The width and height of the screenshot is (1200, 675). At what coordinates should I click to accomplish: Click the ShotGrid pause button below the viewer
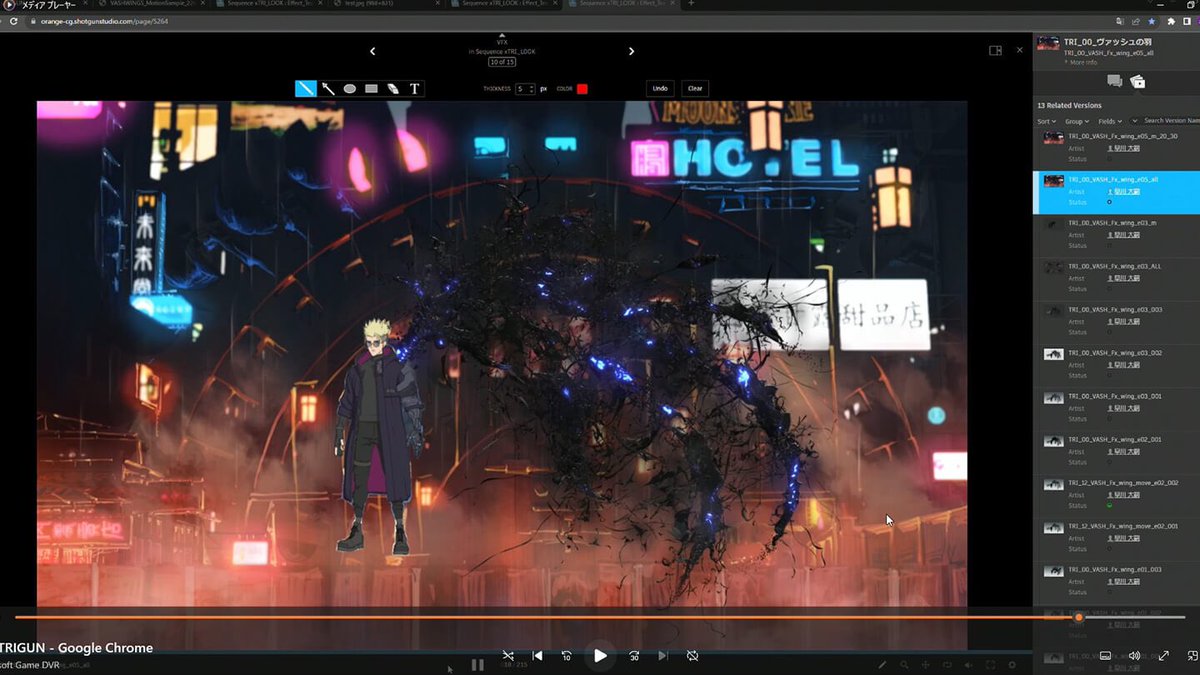click(x=478, y=665)
